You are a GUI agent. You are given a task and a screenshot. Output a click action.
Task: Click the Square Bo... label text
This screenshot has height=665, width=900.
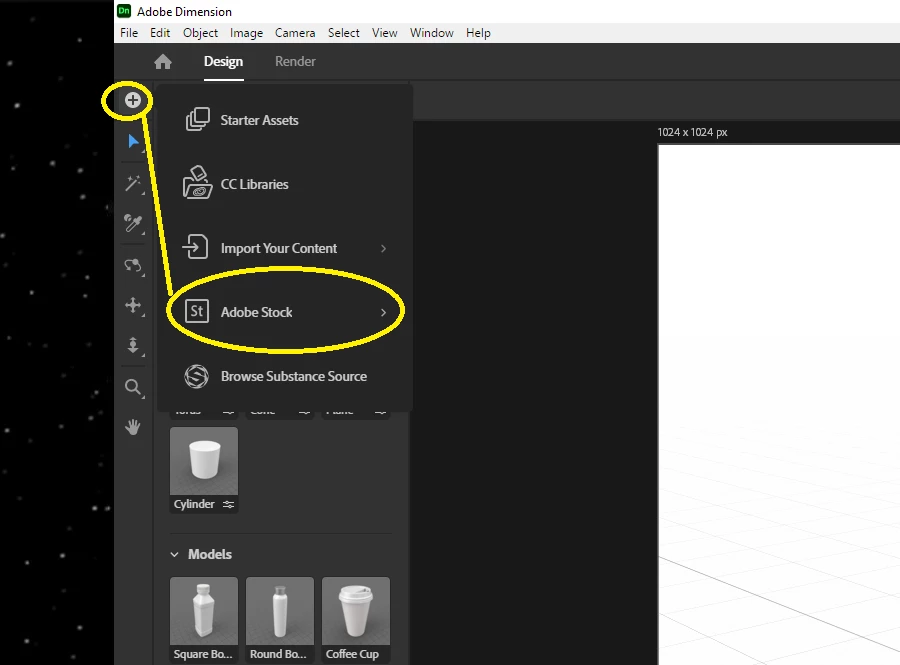[x=203, y=654]
